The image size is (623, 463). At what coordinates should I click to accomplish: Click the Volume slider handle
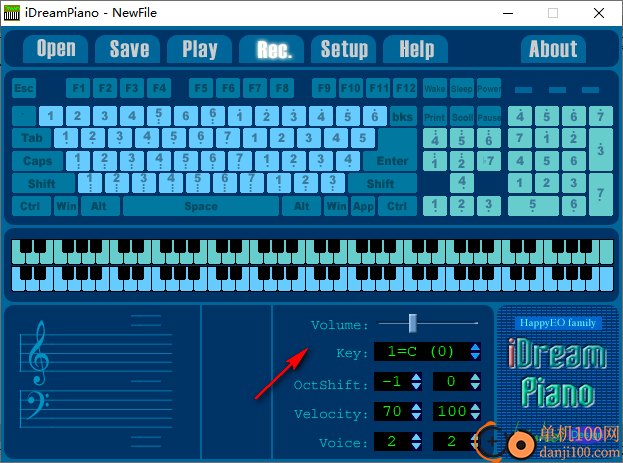[413, 323]
